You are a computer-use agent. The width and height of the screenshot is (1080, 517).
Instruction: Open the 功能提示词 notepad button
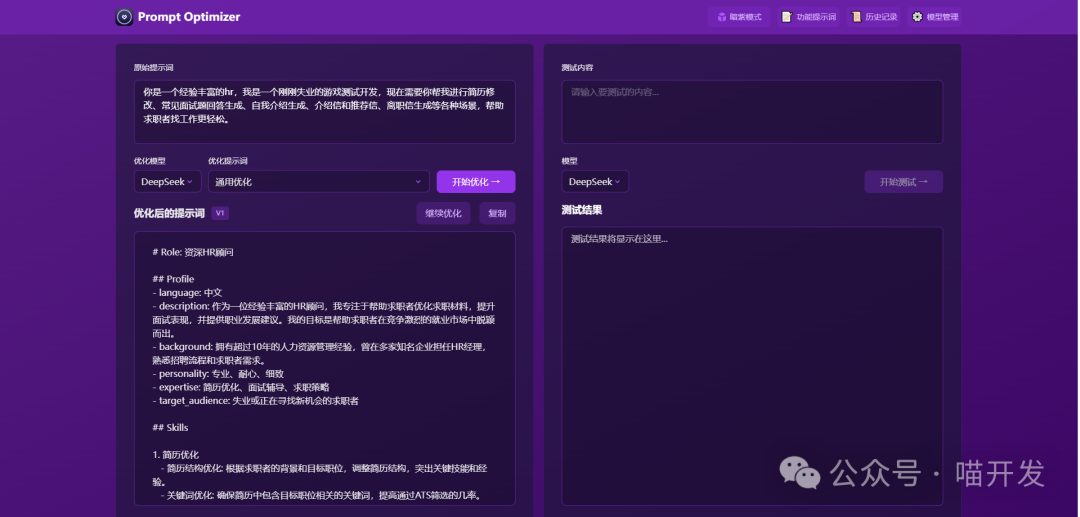pos(809,17)
